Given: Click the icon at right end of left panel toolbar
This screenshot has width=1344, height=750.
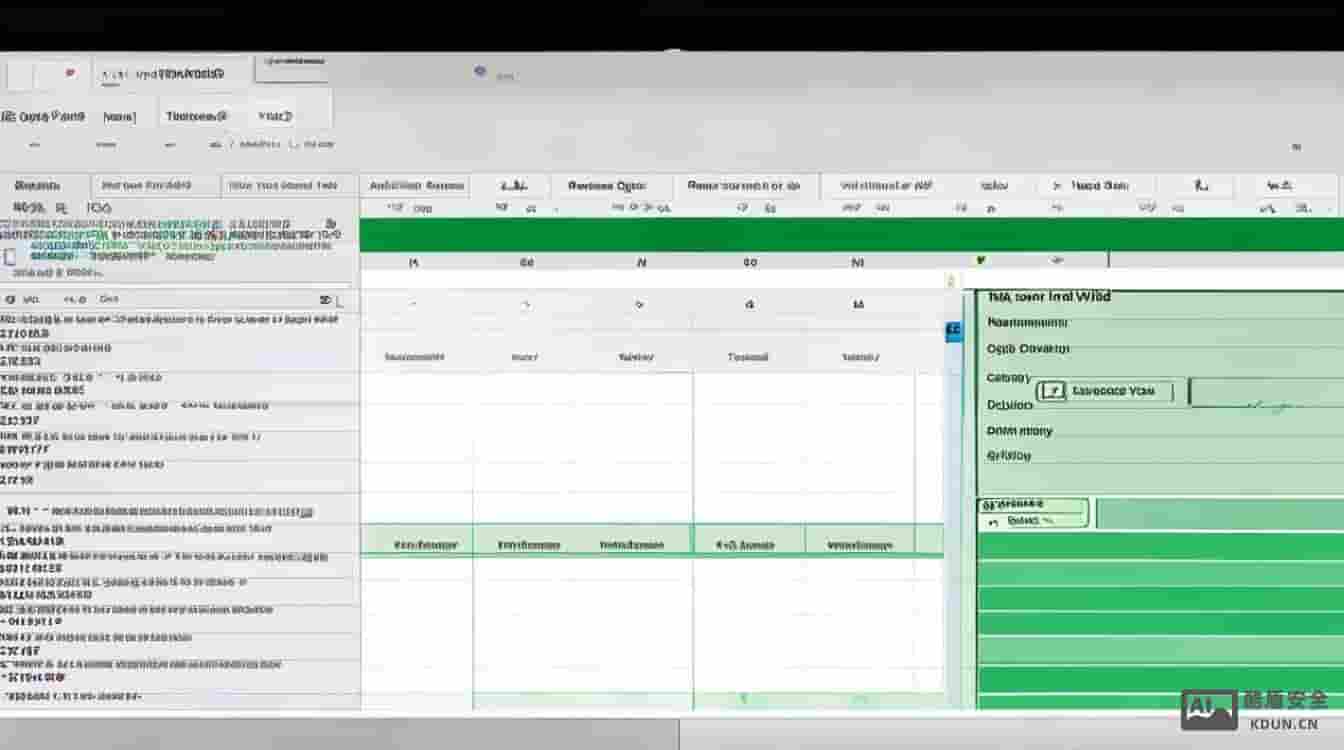Looking at the screenshot, I should tap(327, 300).
